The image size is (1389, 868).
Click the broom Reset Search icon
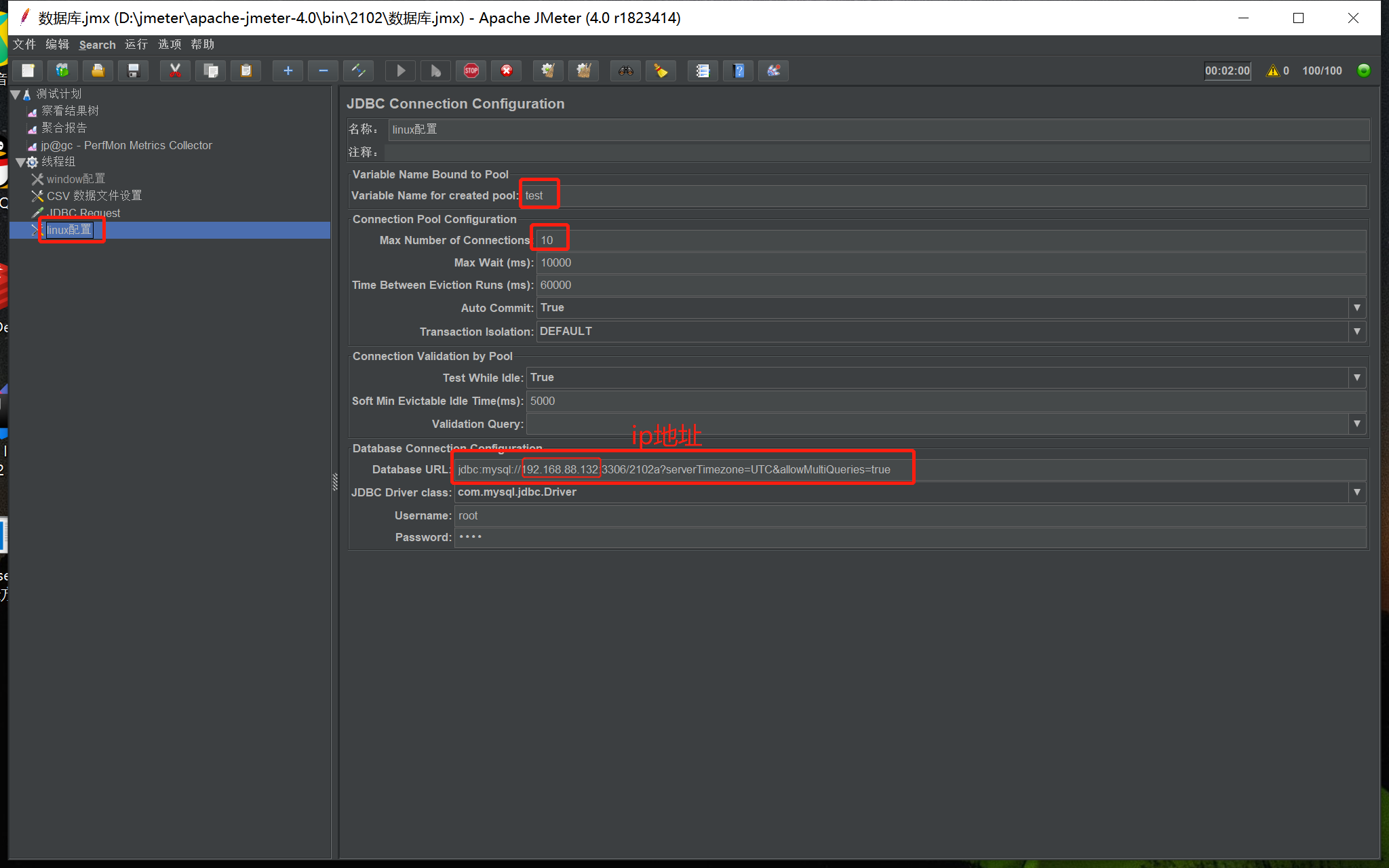pos(661,71)
